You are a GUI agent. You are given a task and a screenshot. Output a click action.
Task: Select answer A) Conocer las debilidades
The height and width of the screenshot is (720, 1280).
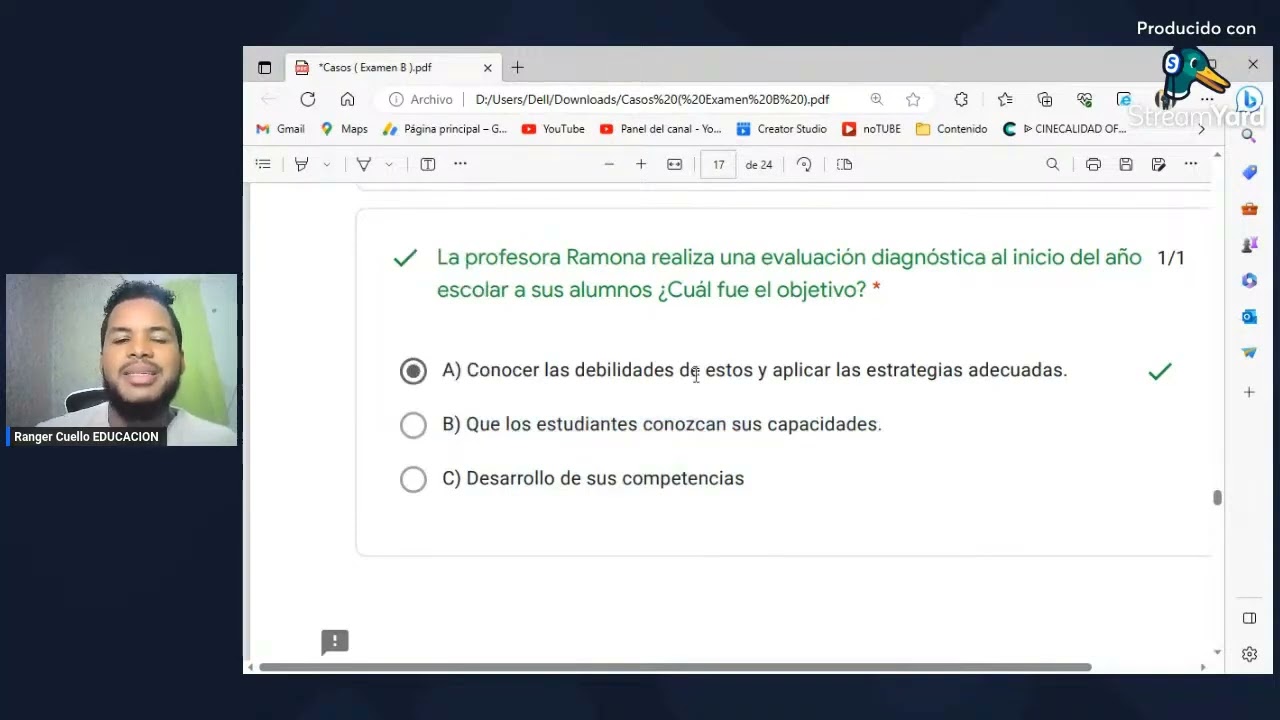[413, 371]
